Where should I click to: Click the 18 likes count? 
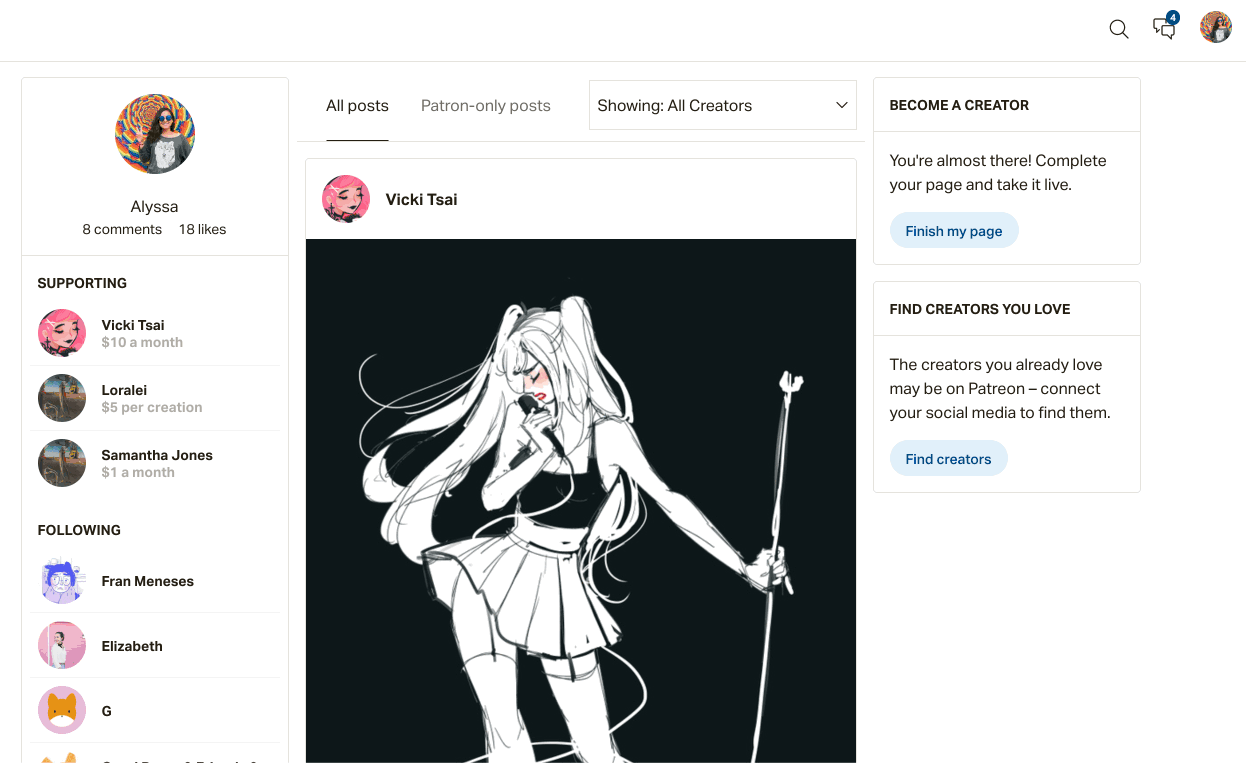[203, 229]
